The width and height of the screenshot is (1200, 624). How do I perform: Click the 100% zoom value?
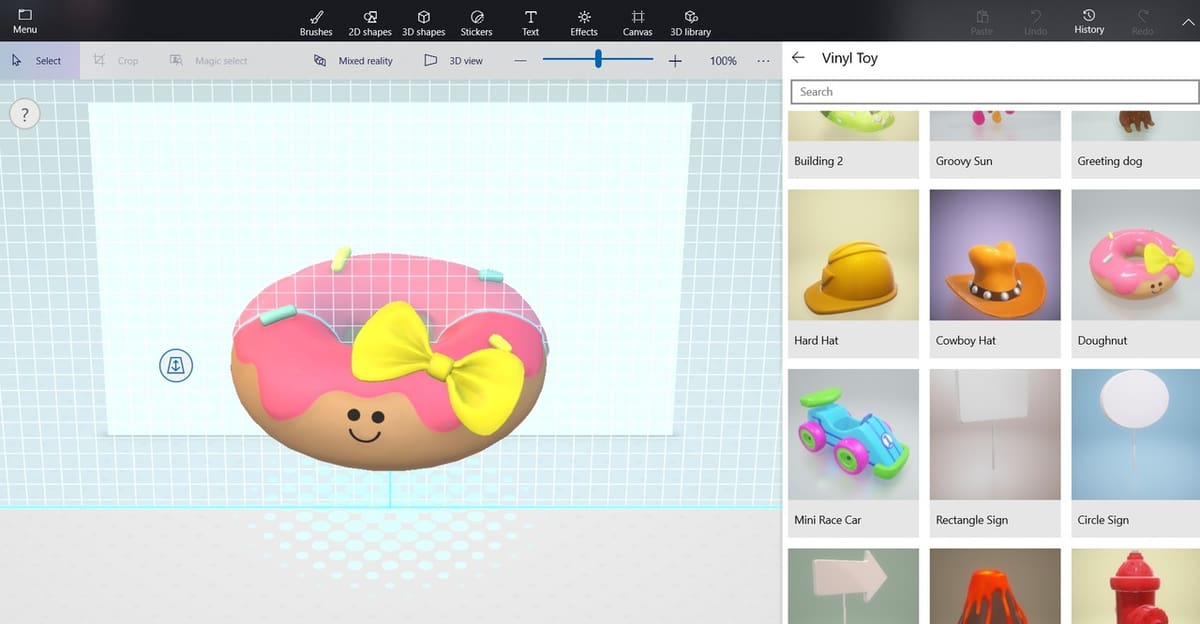[723, 61]
